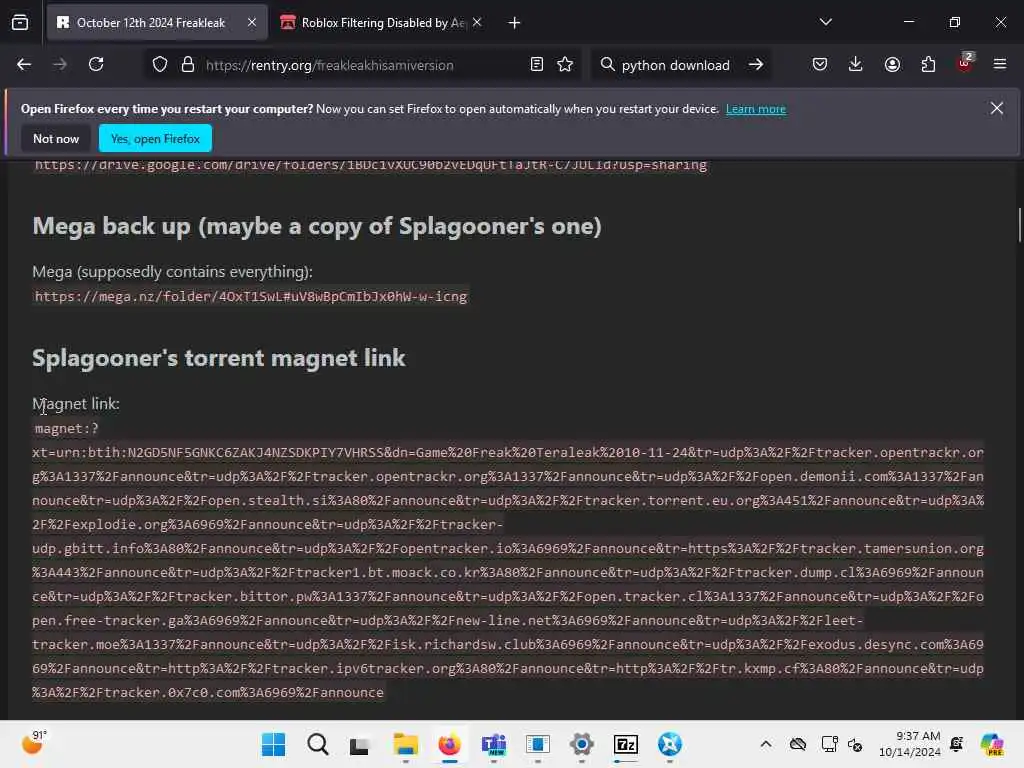Viewport: 1024px width, 768px height.
Task: Go back one page
Action: click(24, 65)
